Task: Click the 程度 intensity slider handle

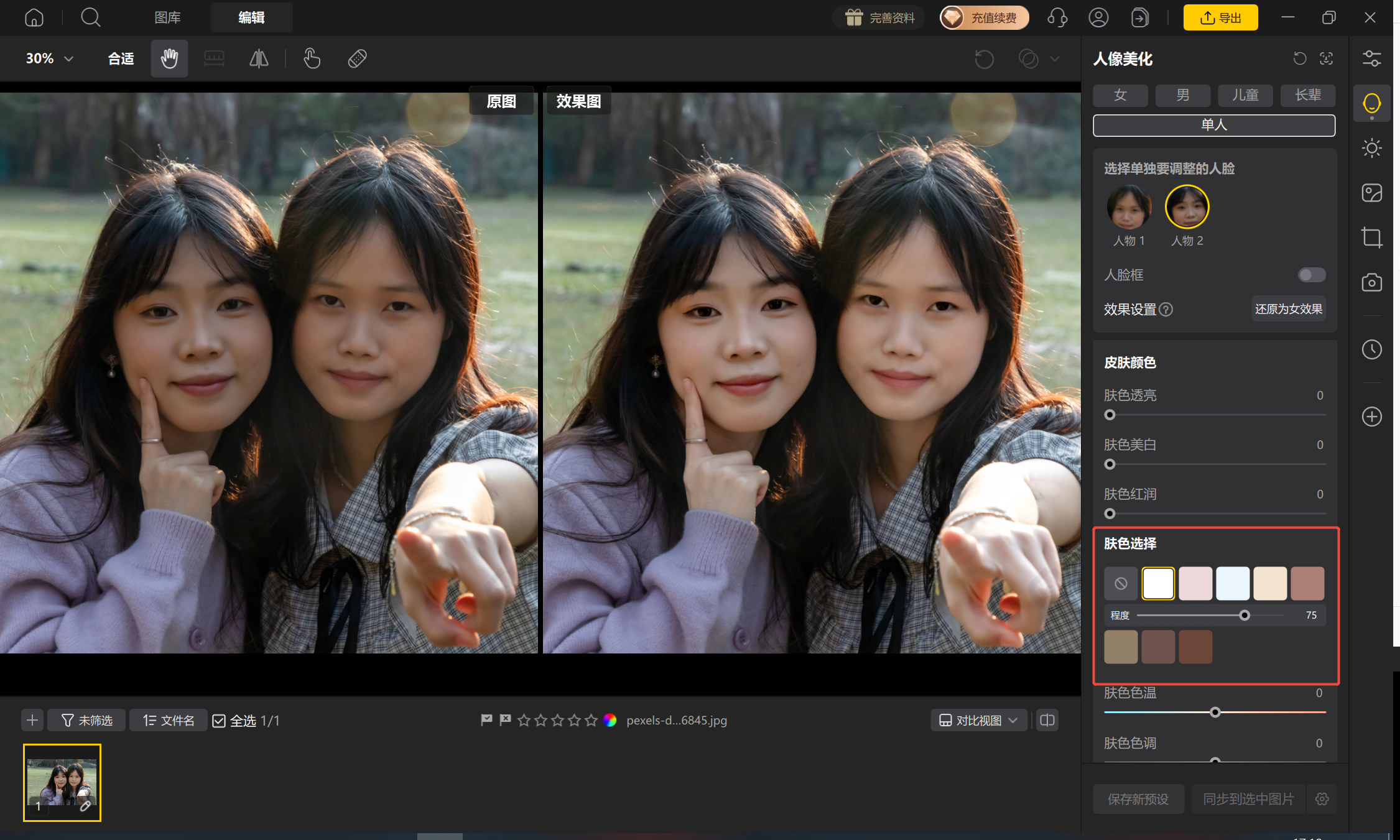Action: pyautogui.click(x=1245, y=616)
